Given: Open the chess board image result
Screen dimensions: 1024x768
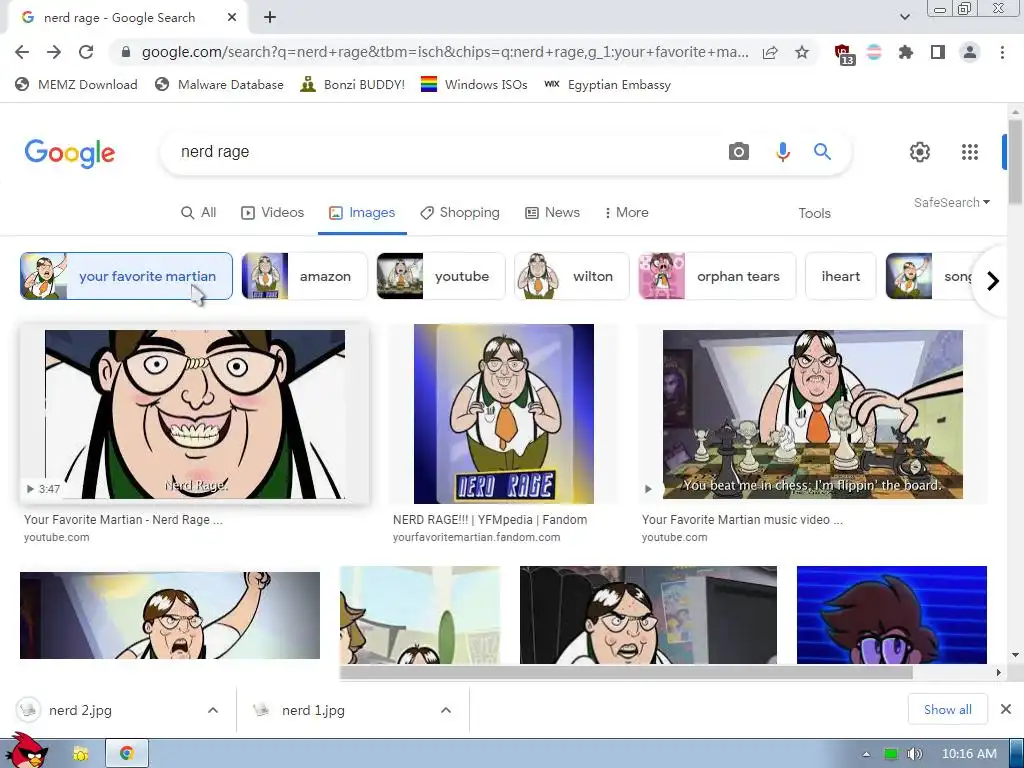Looking at the screenshot, I should (812, 414).
